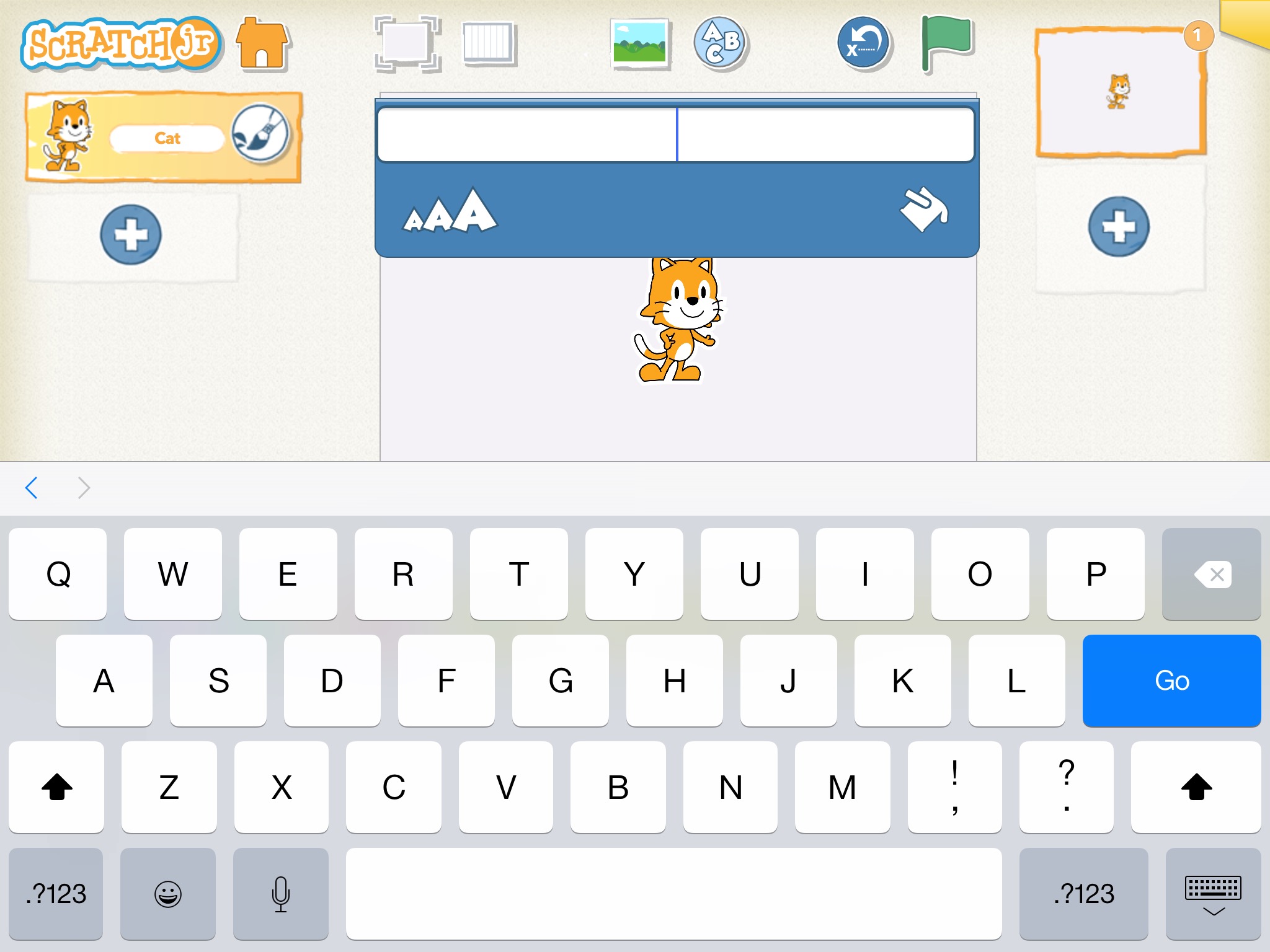
Task: Switch to .?123 keyboard at left
Action: (x=56, y=894)
